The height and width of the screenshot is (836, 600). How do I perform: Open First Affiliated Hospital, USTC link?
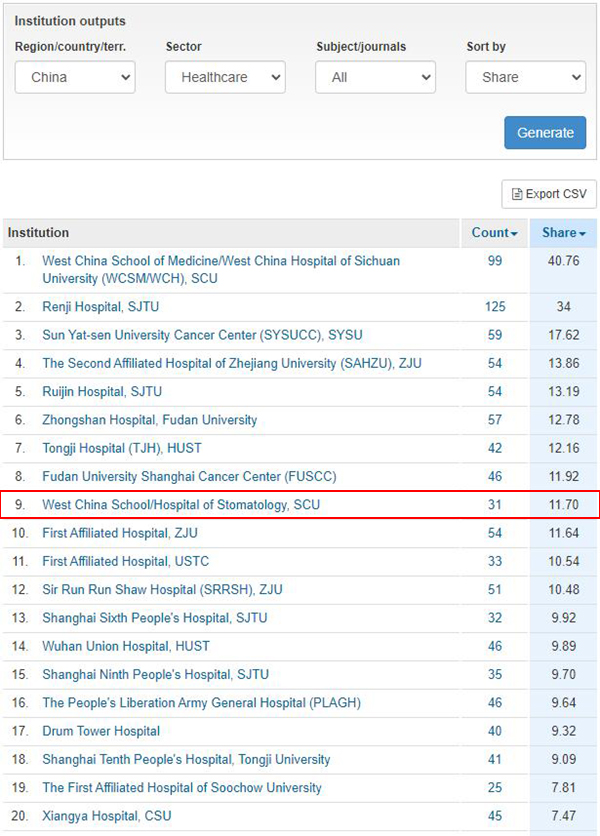click(x=126, y=561)
